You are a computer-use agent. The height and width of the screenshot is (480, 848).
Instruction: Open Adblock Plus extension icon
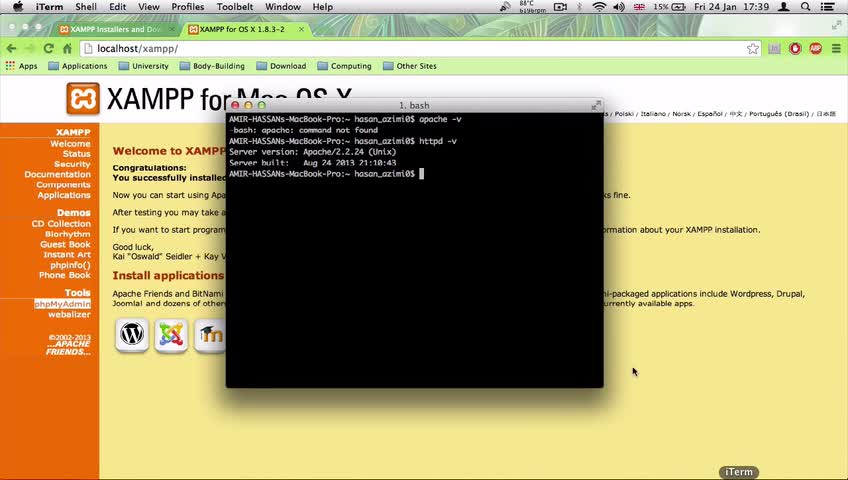pyautogui.click(x=816, y=49)
